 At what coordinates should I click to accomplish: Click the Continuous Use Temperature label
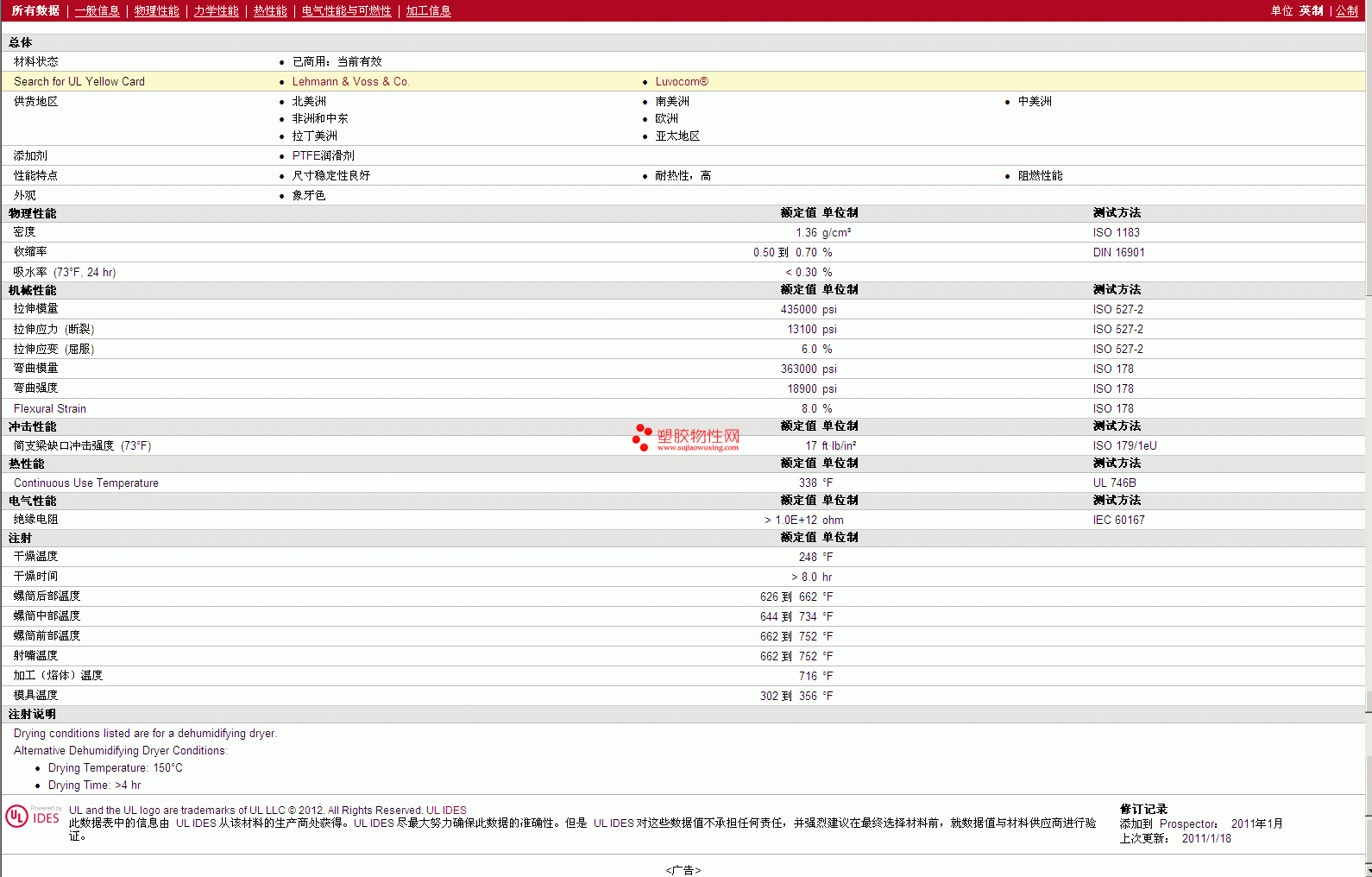(x=86, y=483)
